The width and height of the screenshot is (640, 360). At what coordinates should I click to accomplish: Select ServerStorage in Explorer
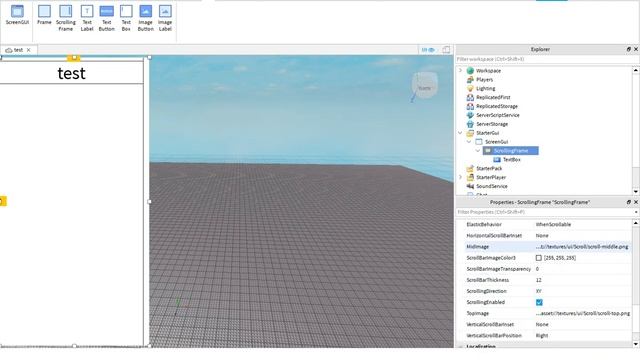point(492,124)
